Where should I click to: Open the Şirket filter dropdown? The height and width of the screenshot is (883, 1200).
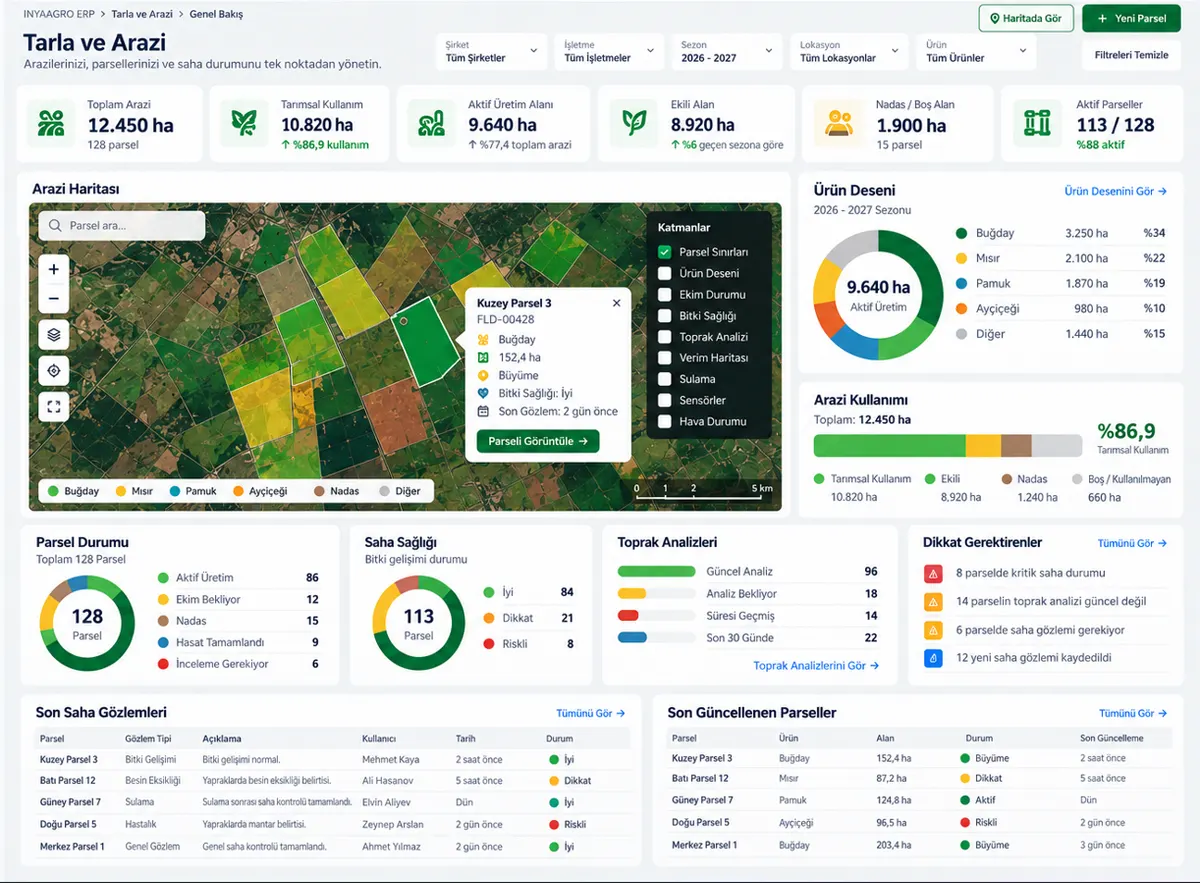point(491,52)
